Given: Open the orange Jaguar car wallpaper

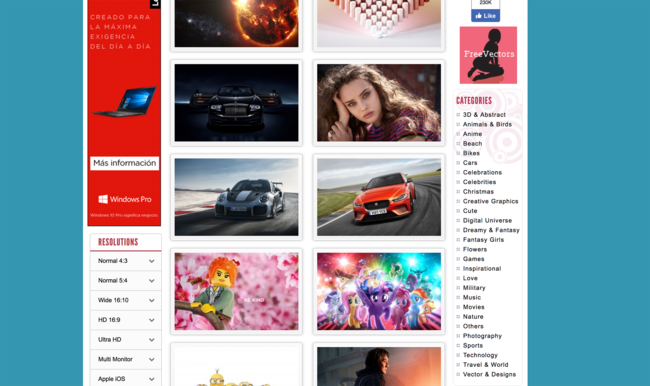Looking at the screenshot, I should tap(379, 197).
